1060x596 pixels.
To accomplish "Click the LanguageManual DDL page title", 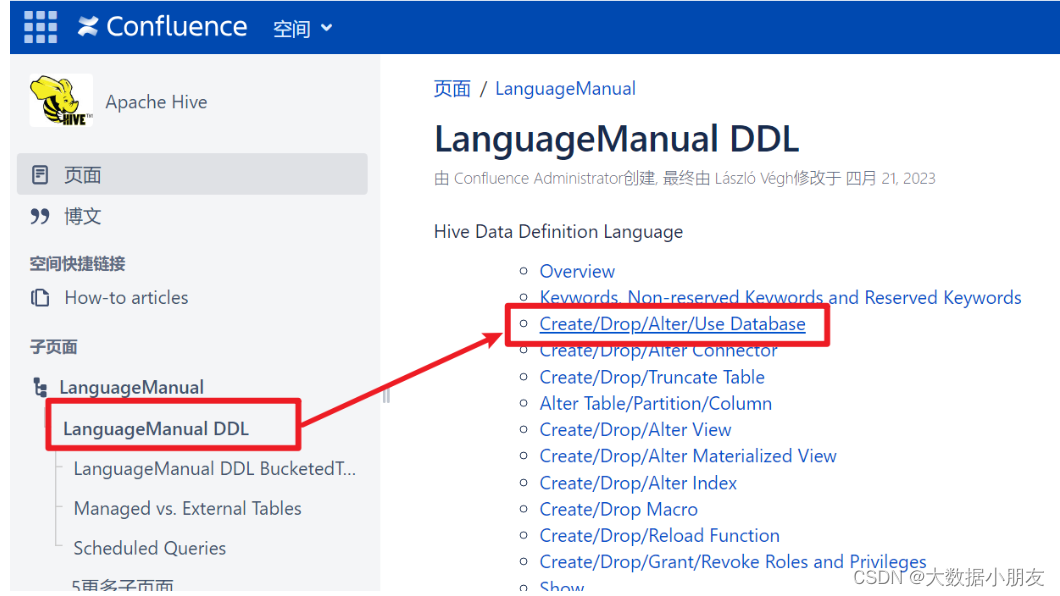I will (x=616, y=139).
